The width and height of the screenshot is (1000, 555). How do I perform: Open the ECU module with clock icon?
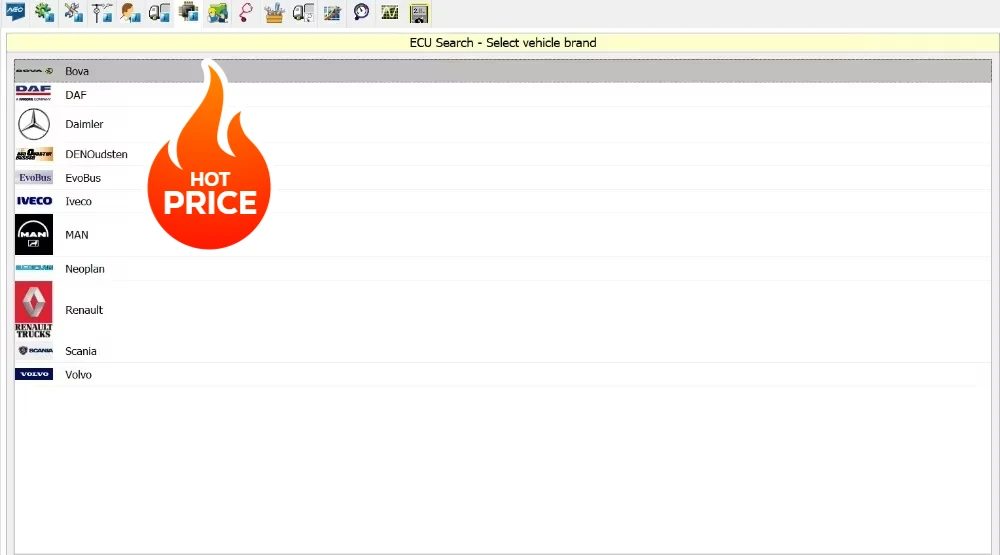point(303,12)
